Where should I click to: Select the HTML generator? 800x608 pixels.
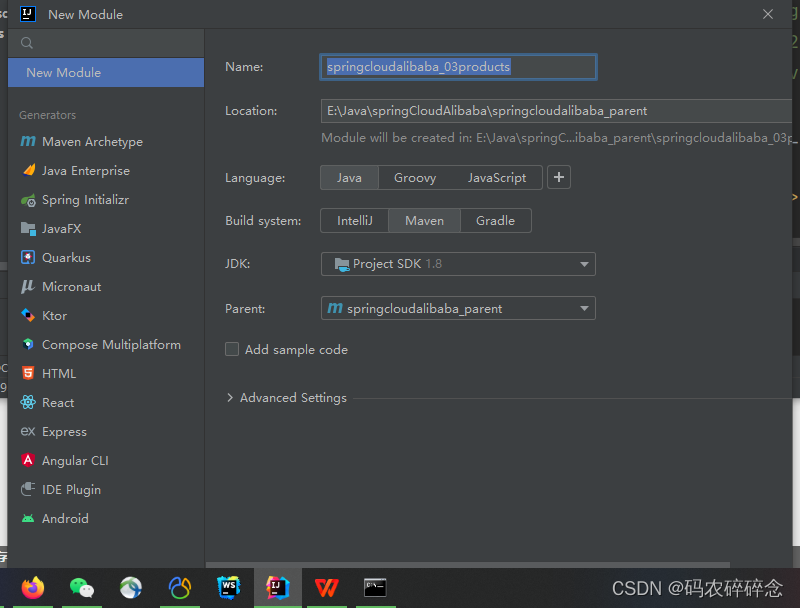pos(106,374)
